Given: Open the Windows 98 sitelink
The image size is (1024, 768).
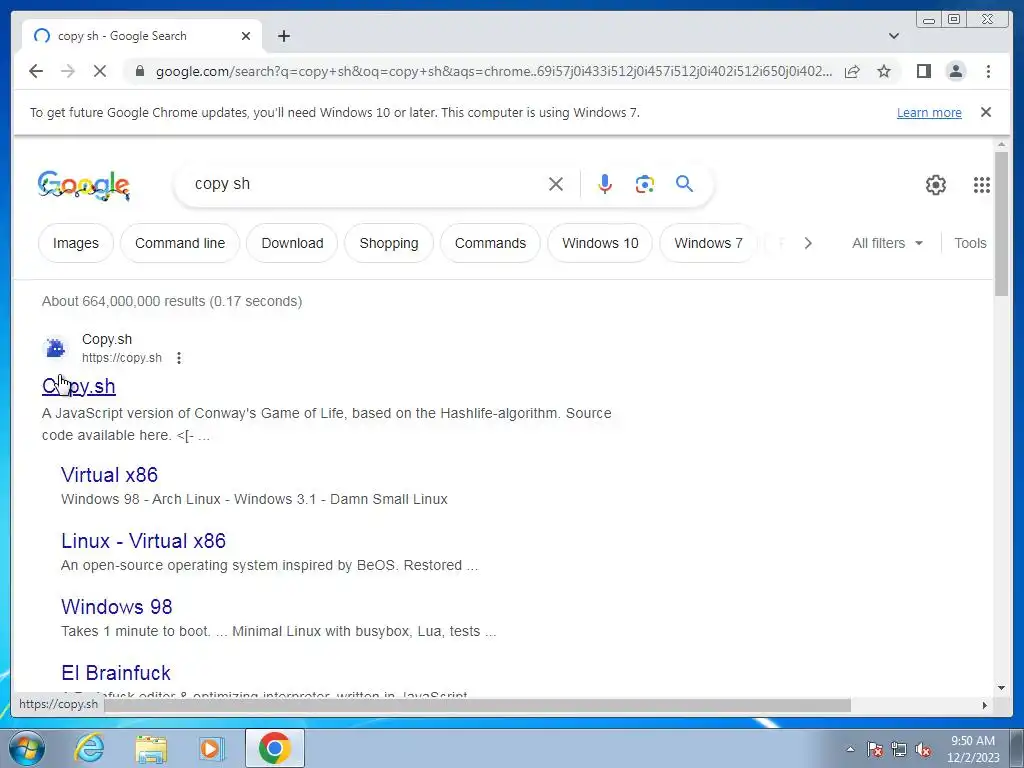Looking at the screenshot, I should 116,607.
